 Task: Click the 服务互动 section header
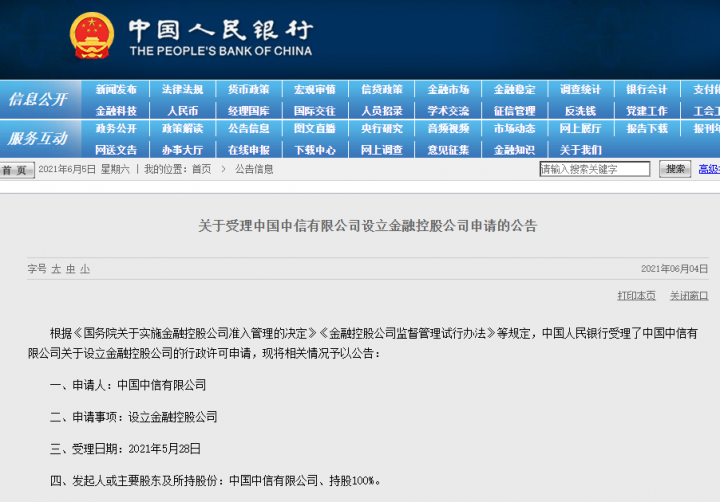[x=38, y=138]
